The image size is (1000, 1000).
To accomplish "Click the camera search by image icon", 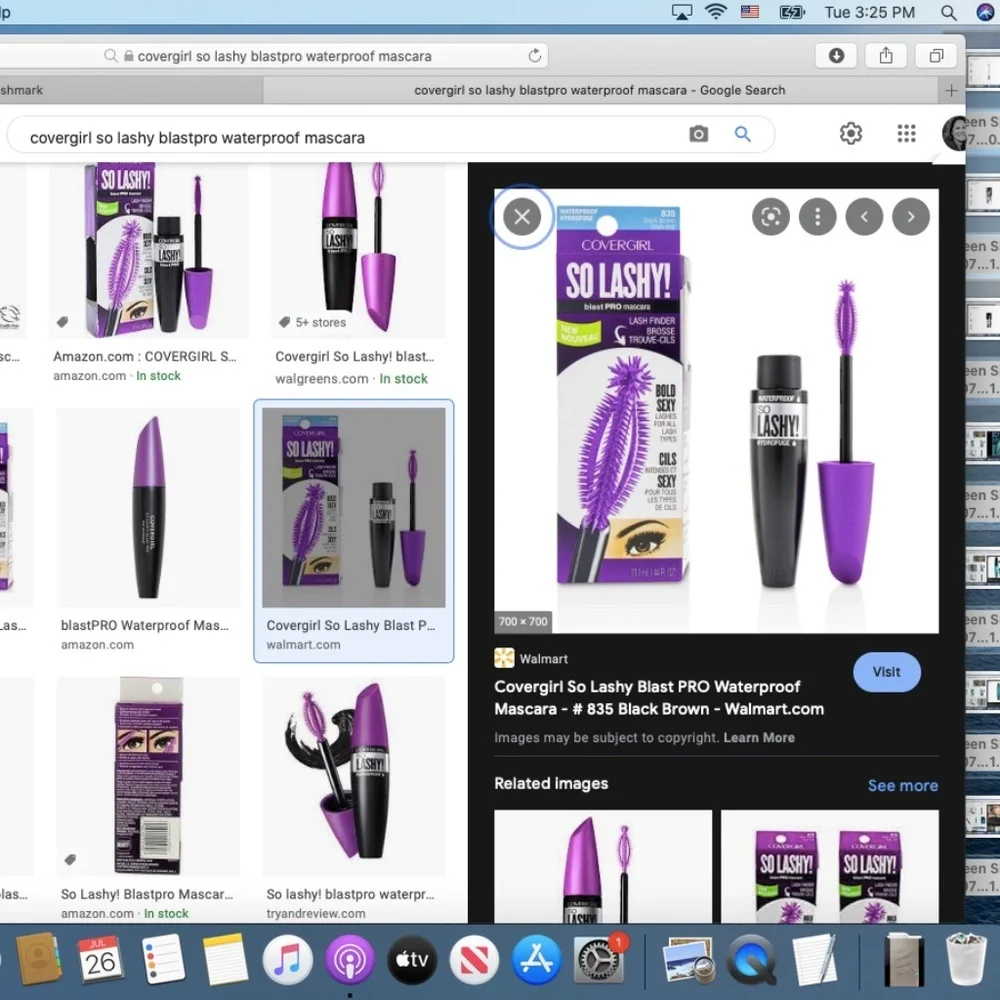I will tap(698, 134).
